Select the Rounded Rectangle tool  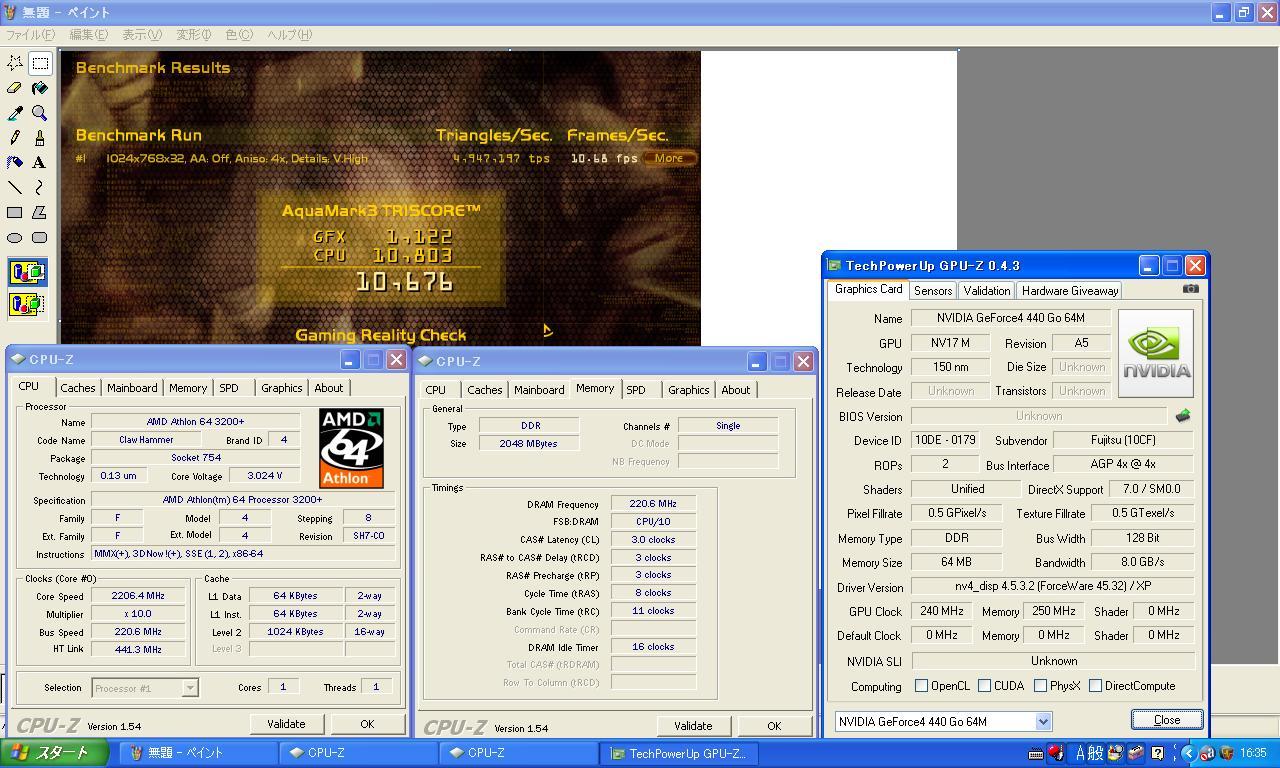click(40, 238)
